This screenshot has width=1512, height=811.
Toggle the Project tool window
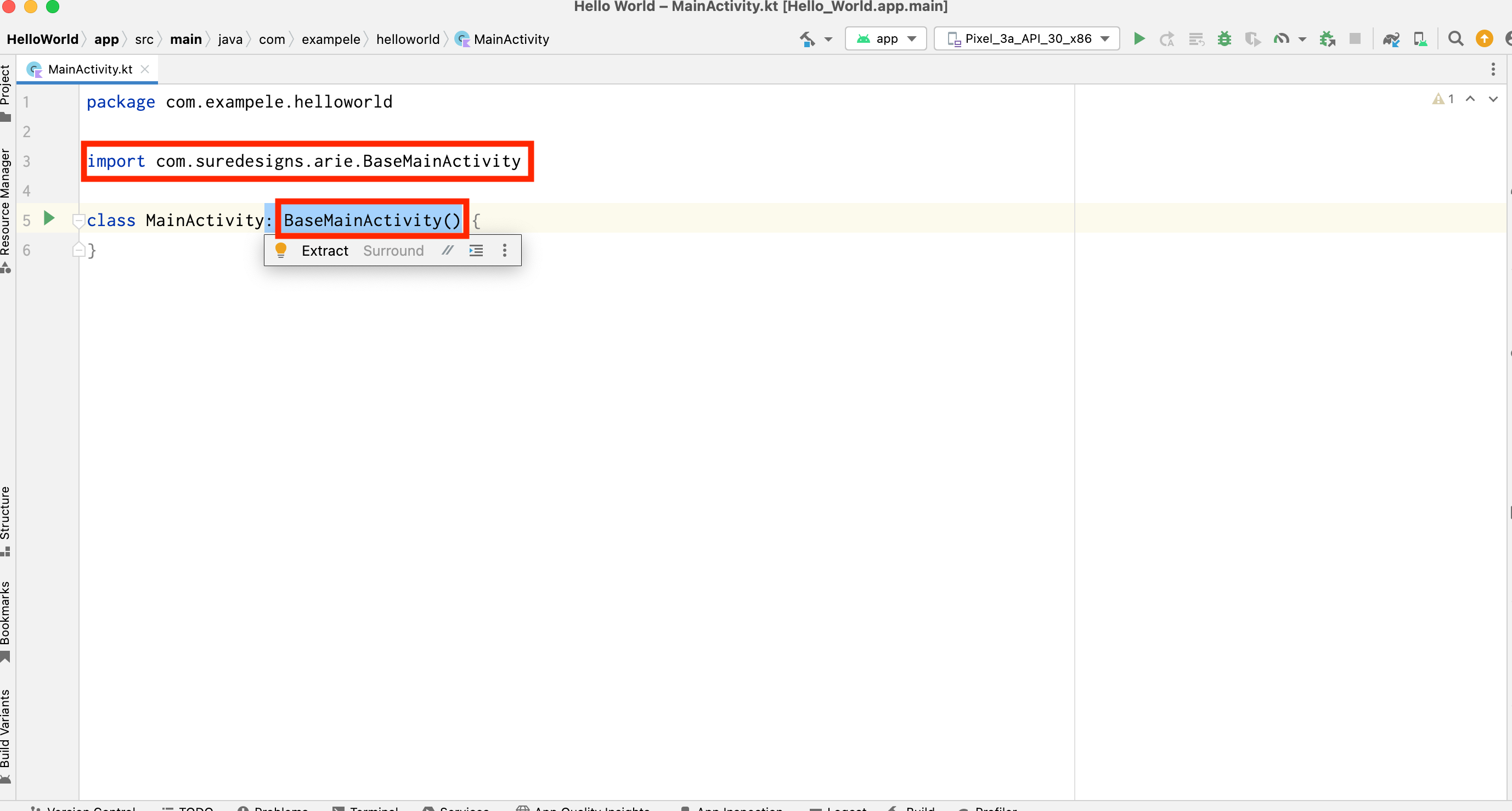(x=6, y=91)
